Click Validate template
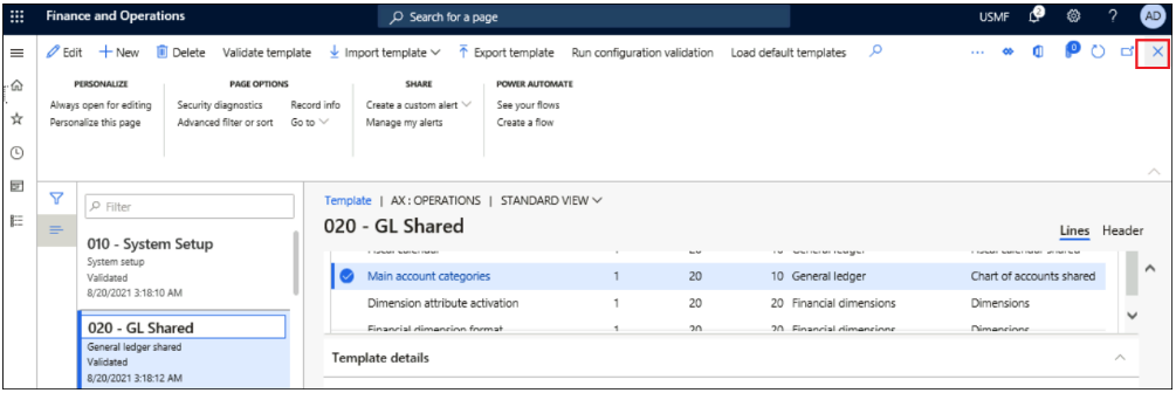 [266, 52]
